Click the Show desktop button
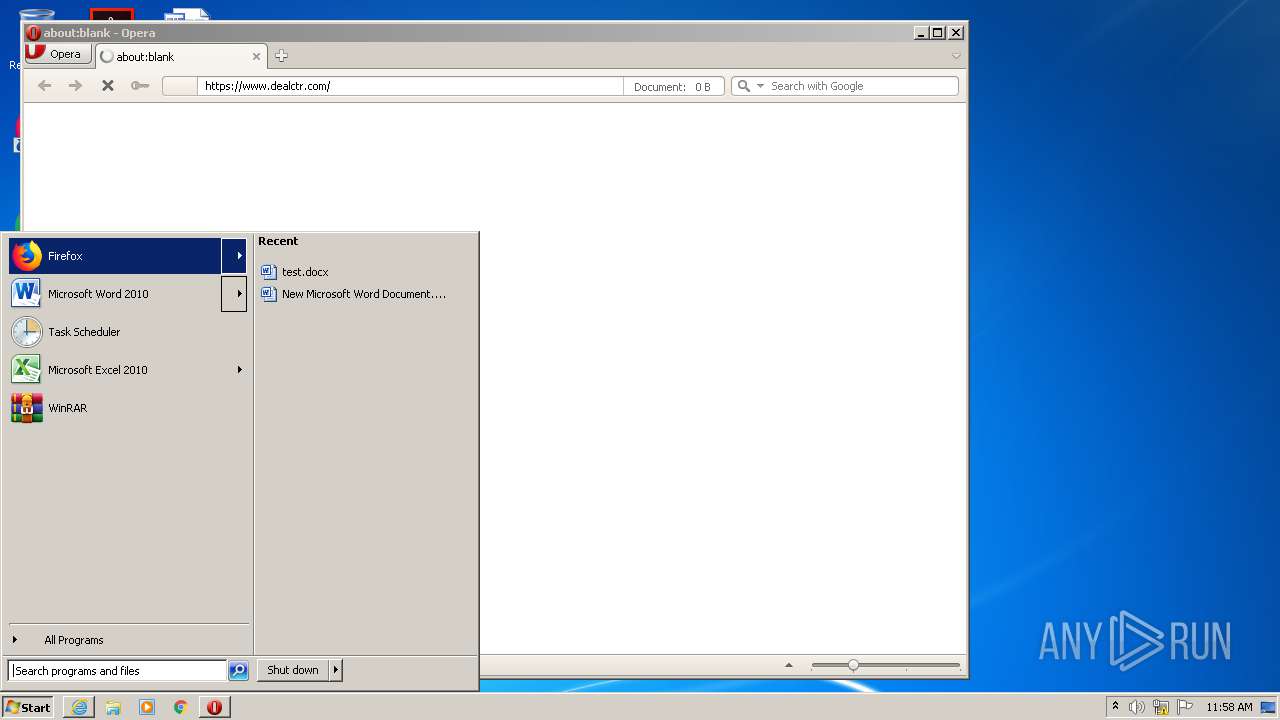Viewport: 1280px width, 720px height. pyautogui.click(x=1268, y=707)
